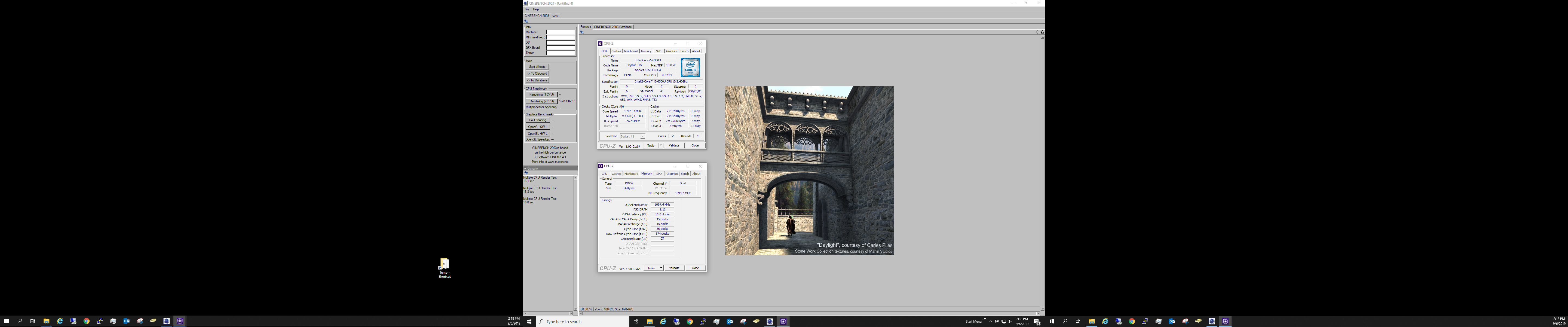Click the pin icon below the CINEBENCH 2003 tab
Viewport: 1568px width, 327px height.
tap(526, 21)
